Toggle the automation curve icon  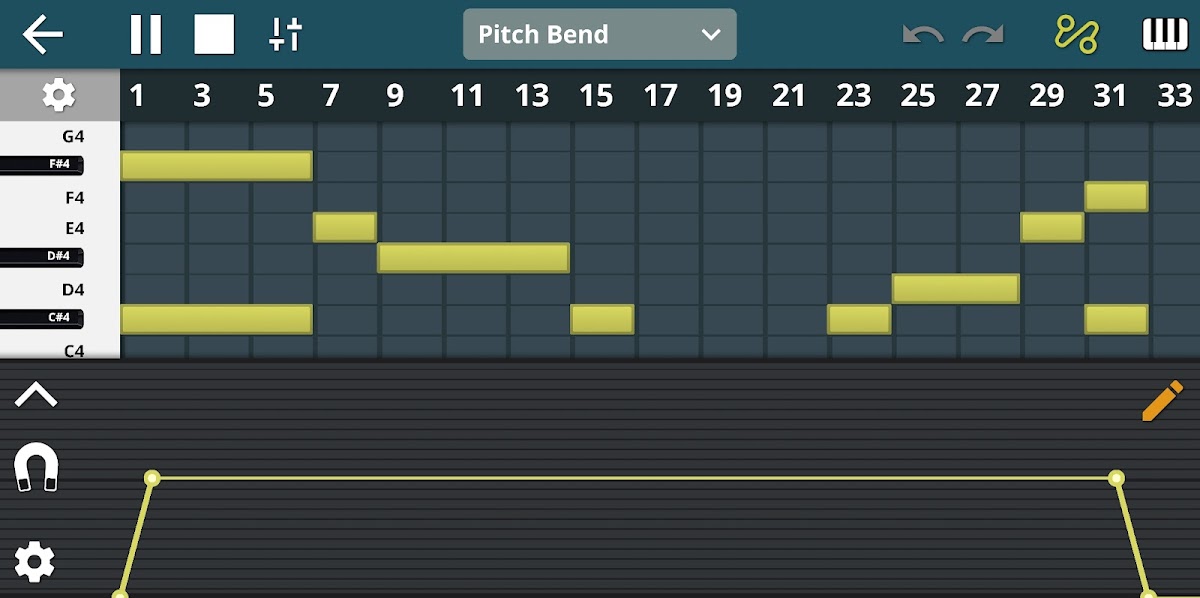coord(1076,34)
